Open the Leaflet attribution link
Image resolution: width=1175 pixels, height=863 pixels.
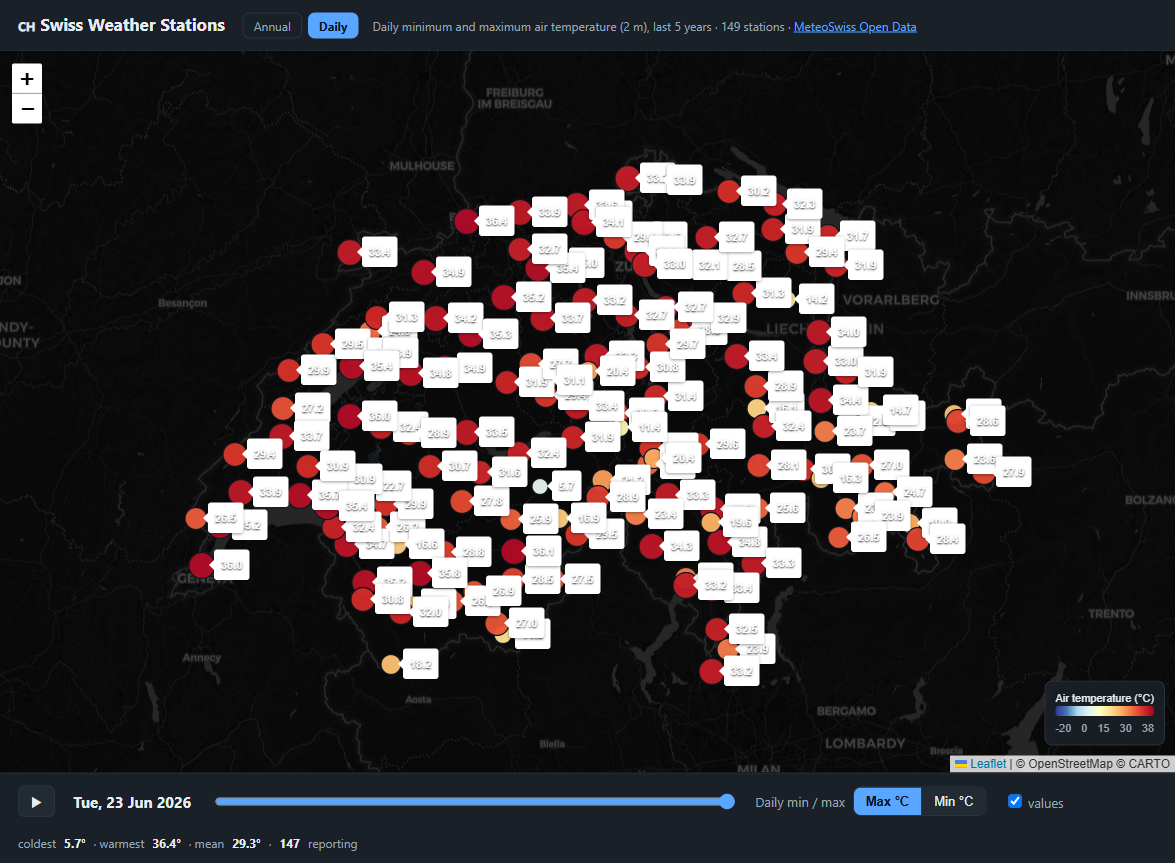(x=988, y=763)
